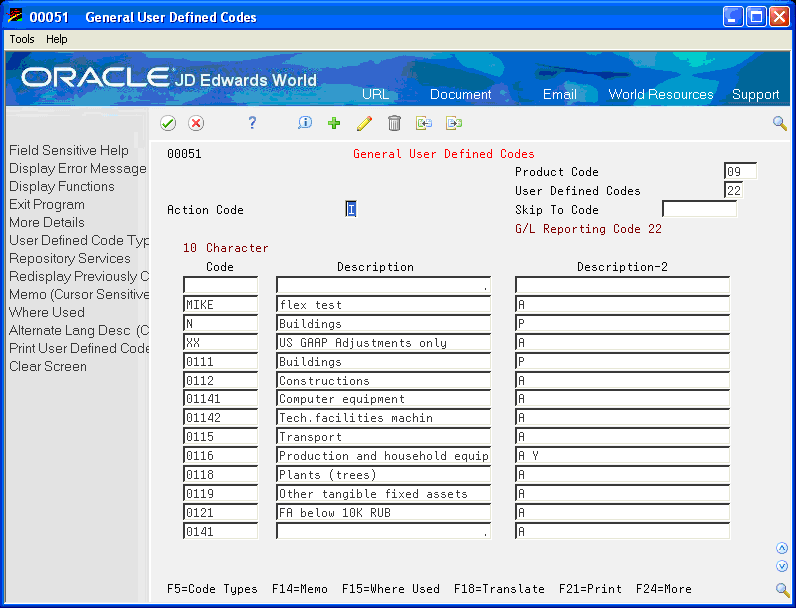The width and height of the screenshot is (796, 608).
Task: Select More Details in sidebar
Action: pos(47,222)
